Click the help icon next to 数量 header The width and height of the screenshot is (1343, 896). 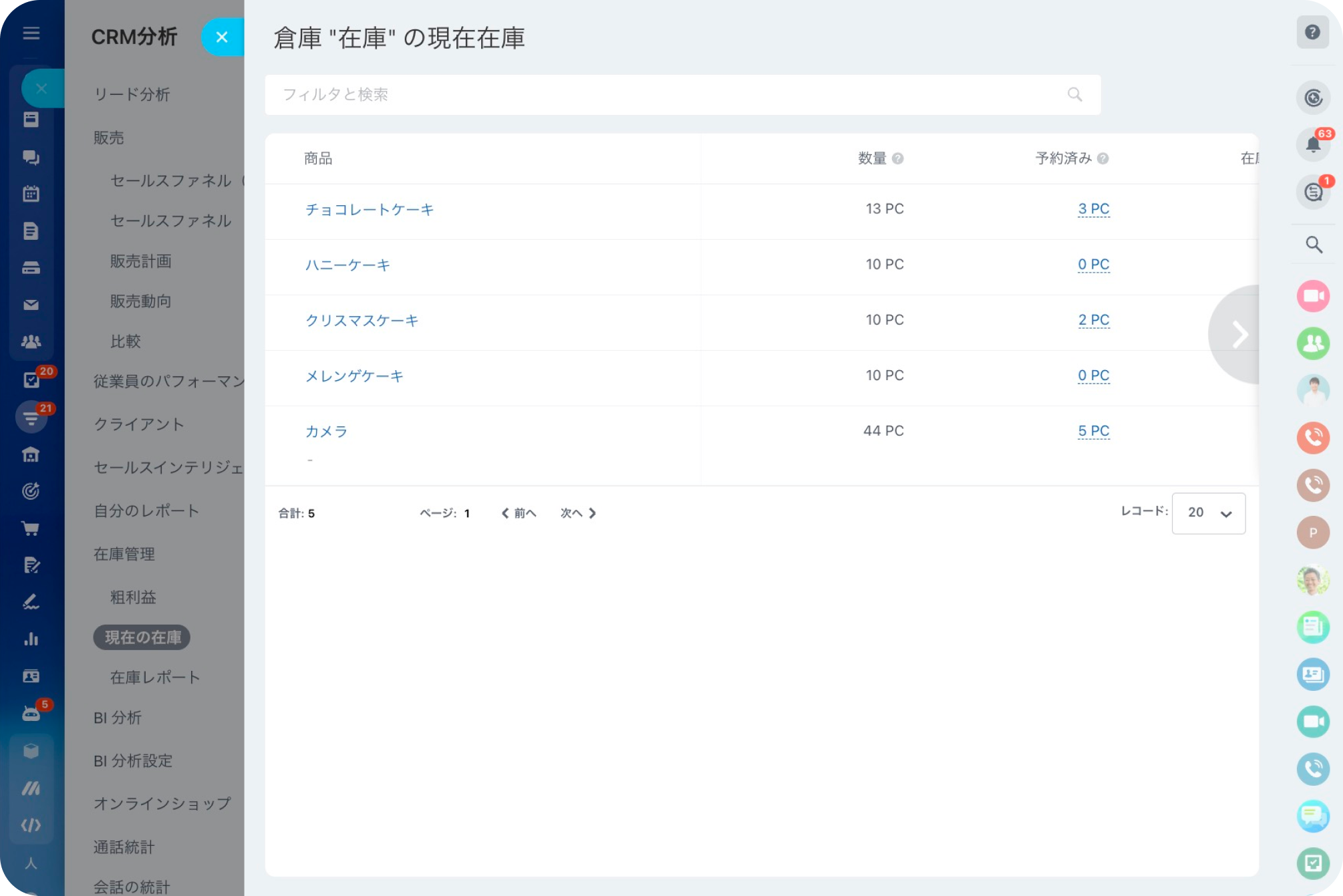pos(898,158)
